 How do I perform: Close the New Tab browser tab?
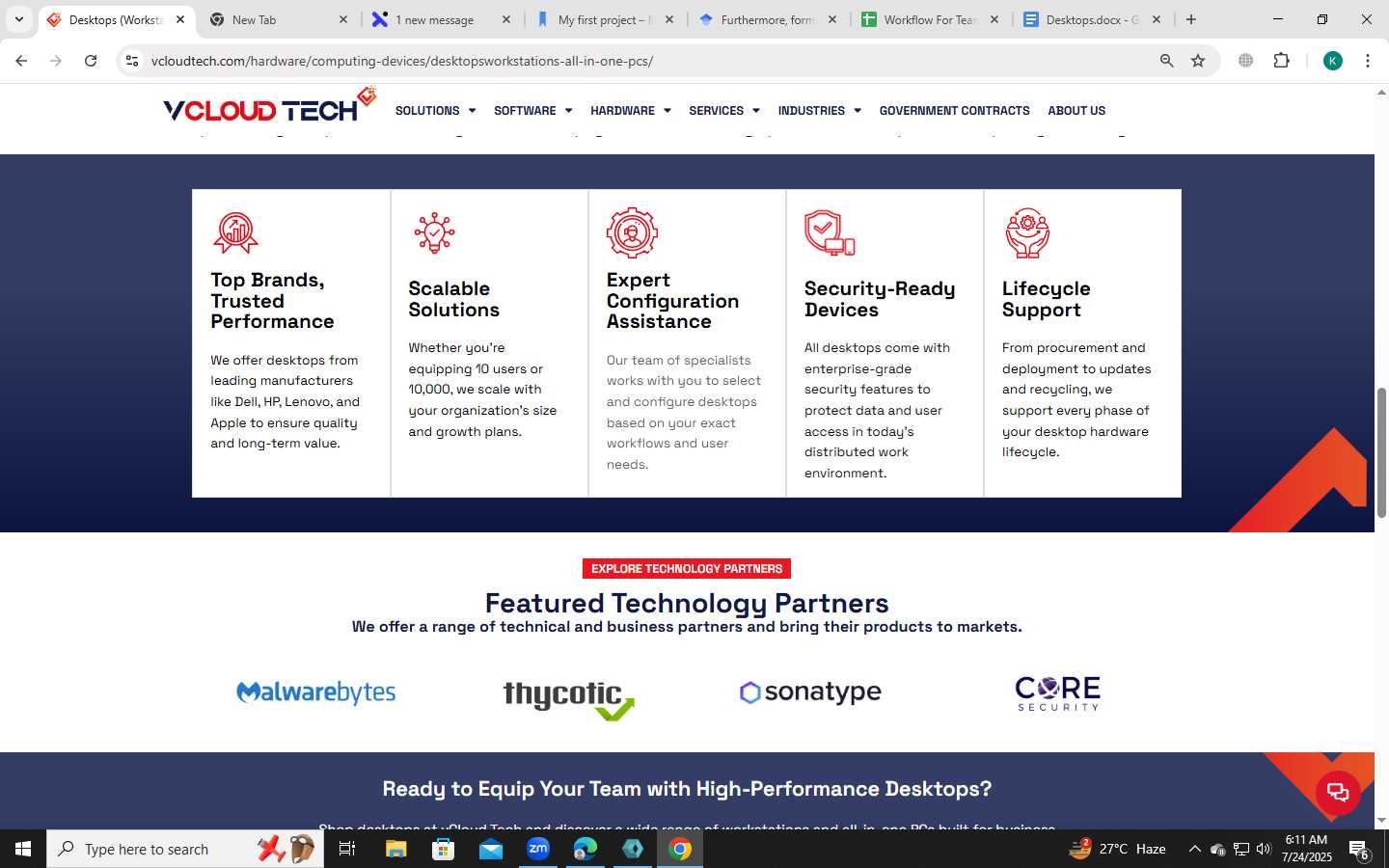tap(343, 19)
